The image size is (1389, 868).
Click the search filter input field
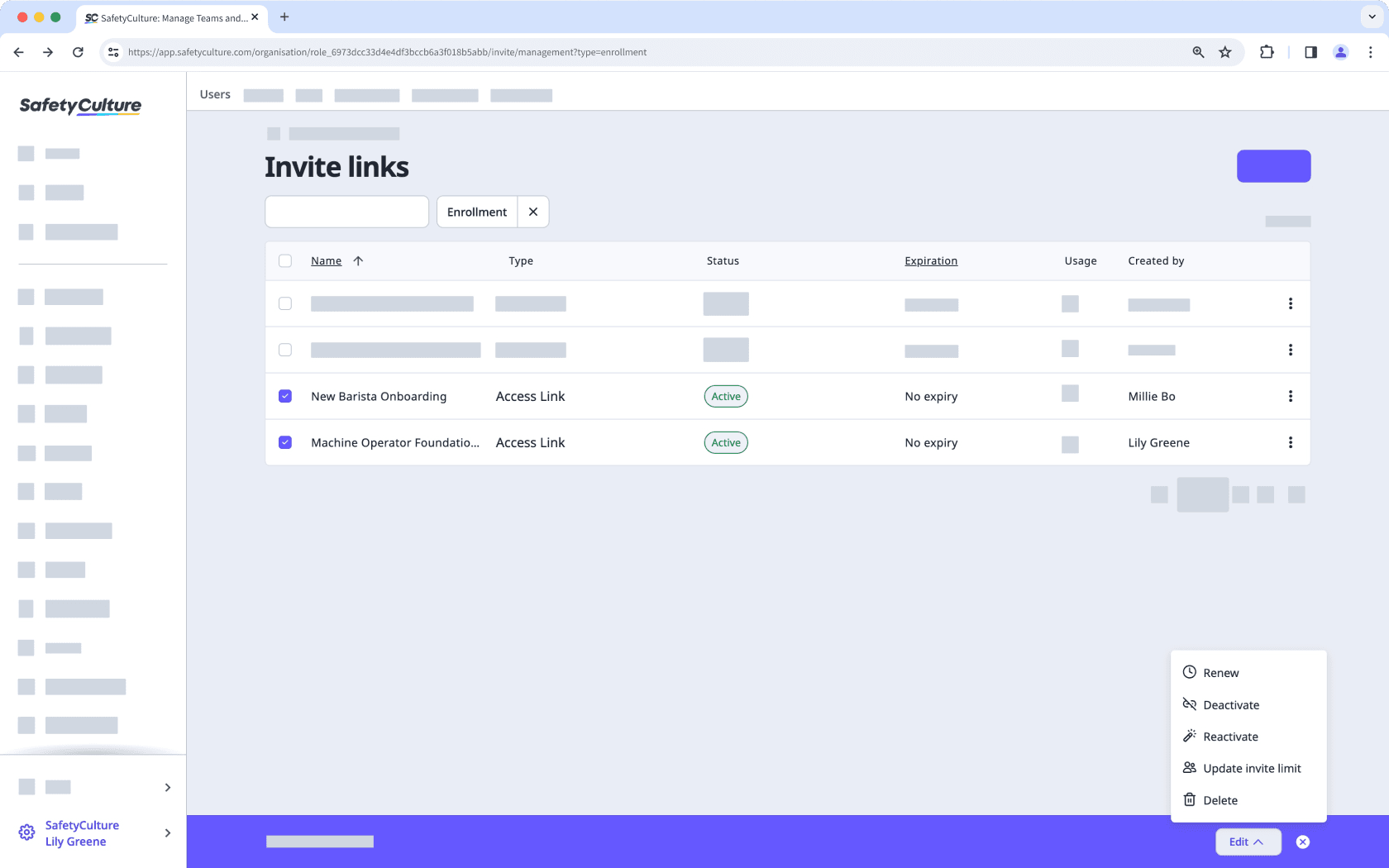click(346, 212)
